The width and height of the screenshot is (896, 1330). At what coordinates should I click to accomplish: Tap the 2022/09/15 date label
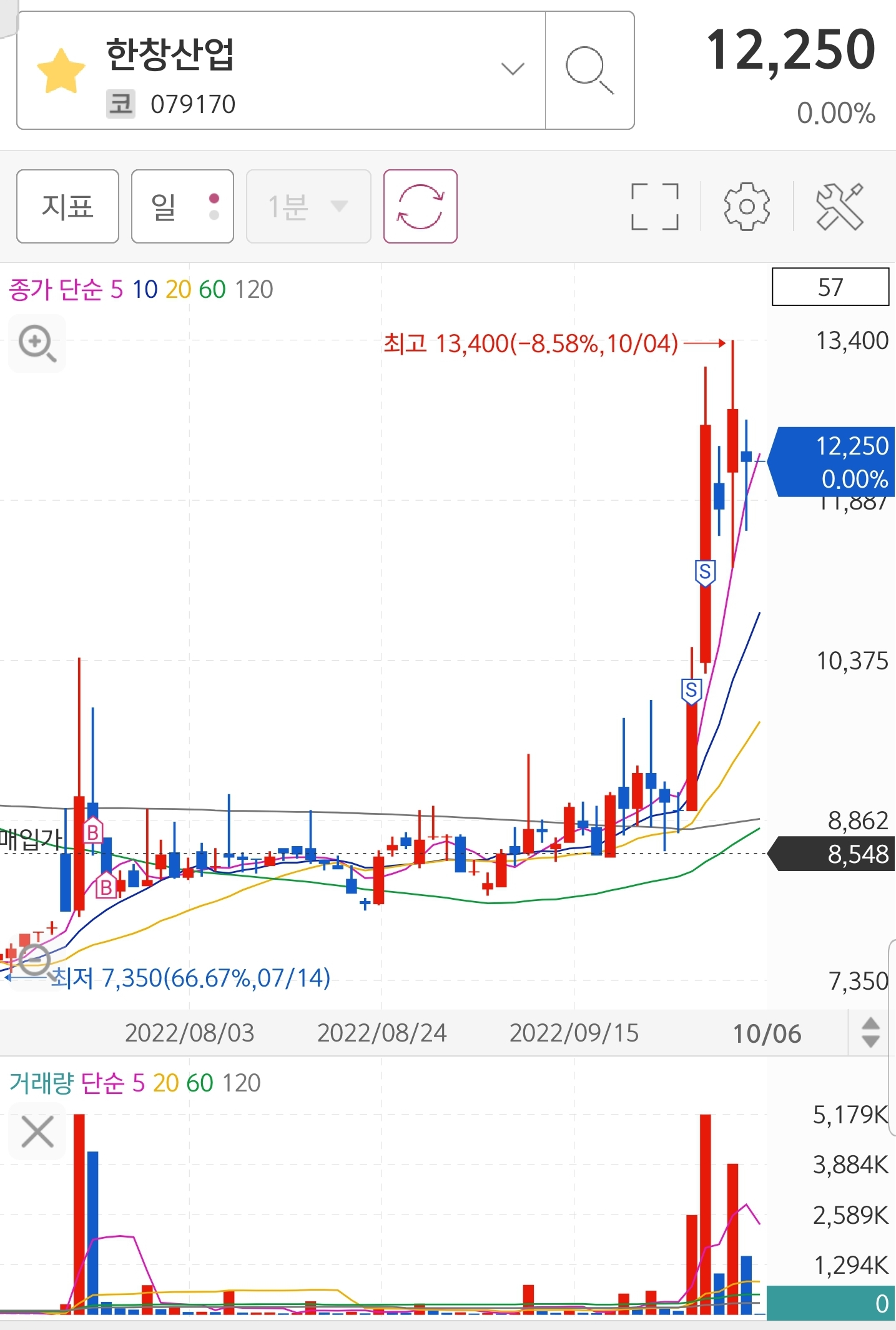(x=574, y=1033)
